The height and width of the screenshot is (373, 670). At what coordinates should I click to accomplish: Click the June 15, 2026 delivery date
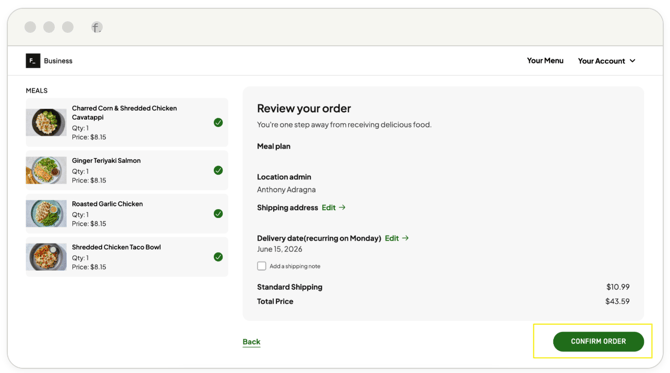(279, 249)
